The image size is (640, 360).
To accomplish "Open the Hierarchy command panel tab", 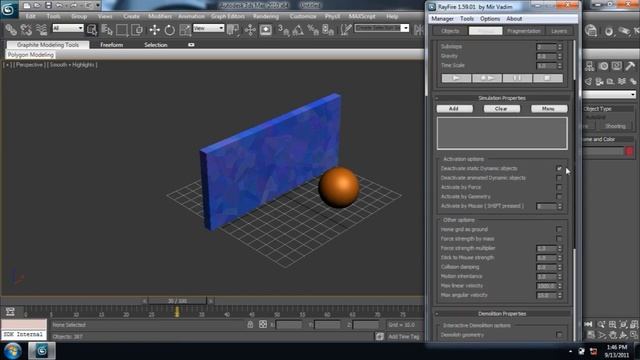I will tap(589, 66).
